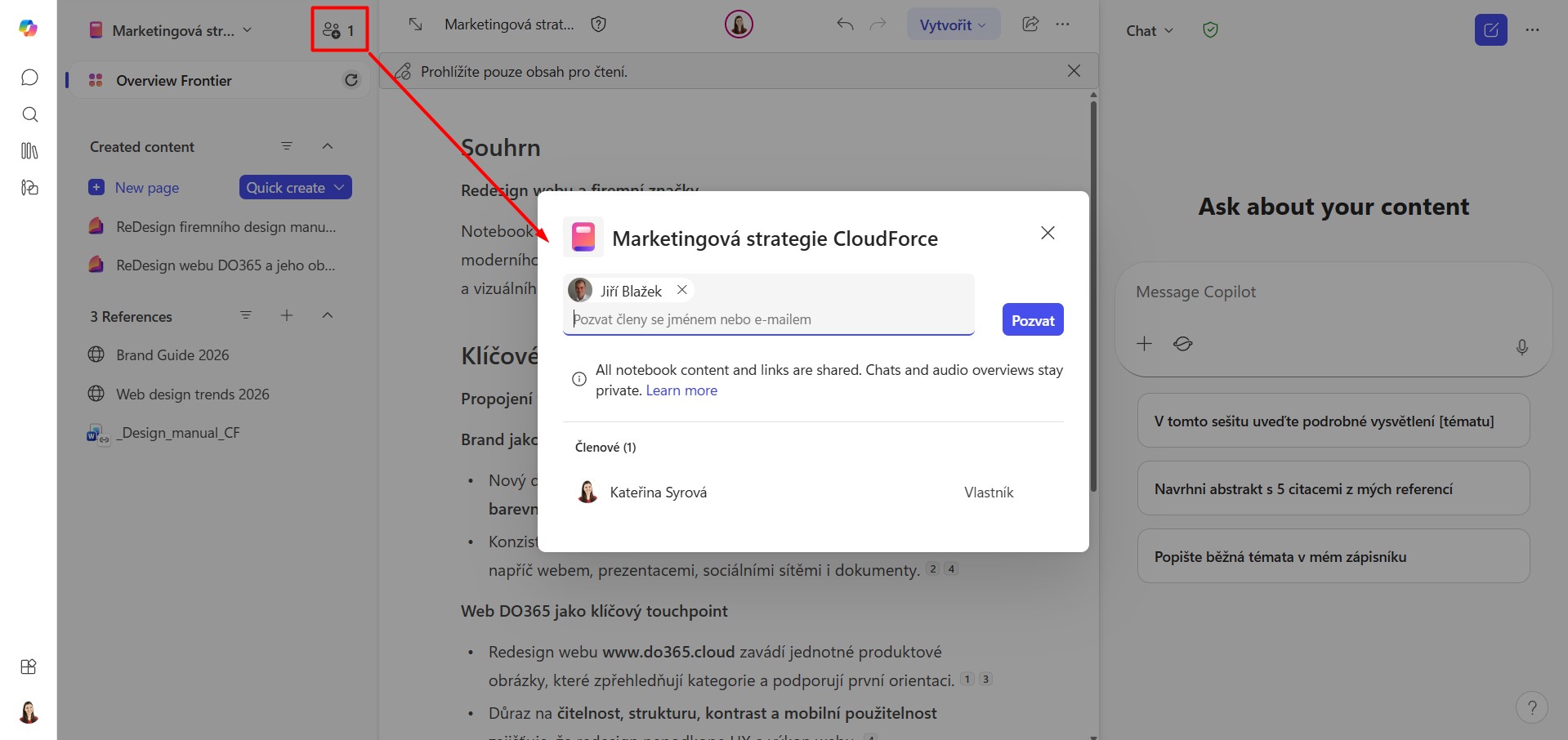Share the page with the share icon
Image resolution: width=1568 pixels, height=740 pixels.
[x=1030, y=25]
